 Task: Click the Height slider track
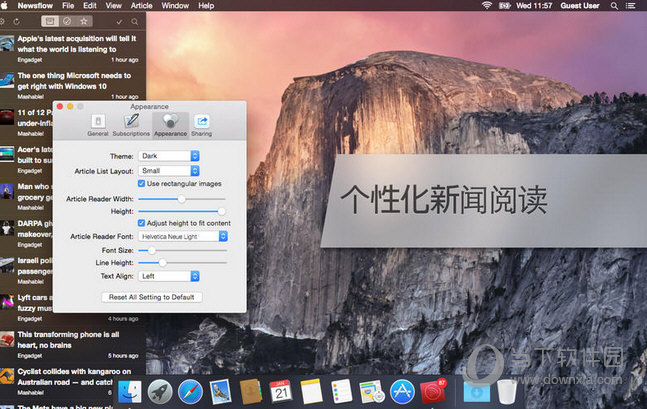coord(182,211)
